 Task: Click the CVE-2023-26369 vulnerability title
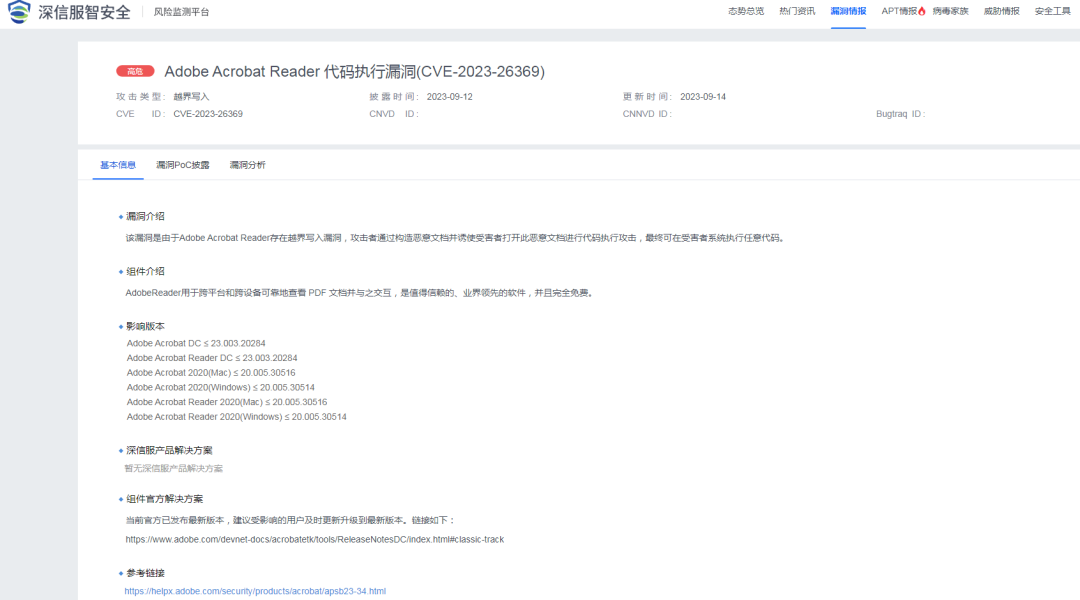355,72
